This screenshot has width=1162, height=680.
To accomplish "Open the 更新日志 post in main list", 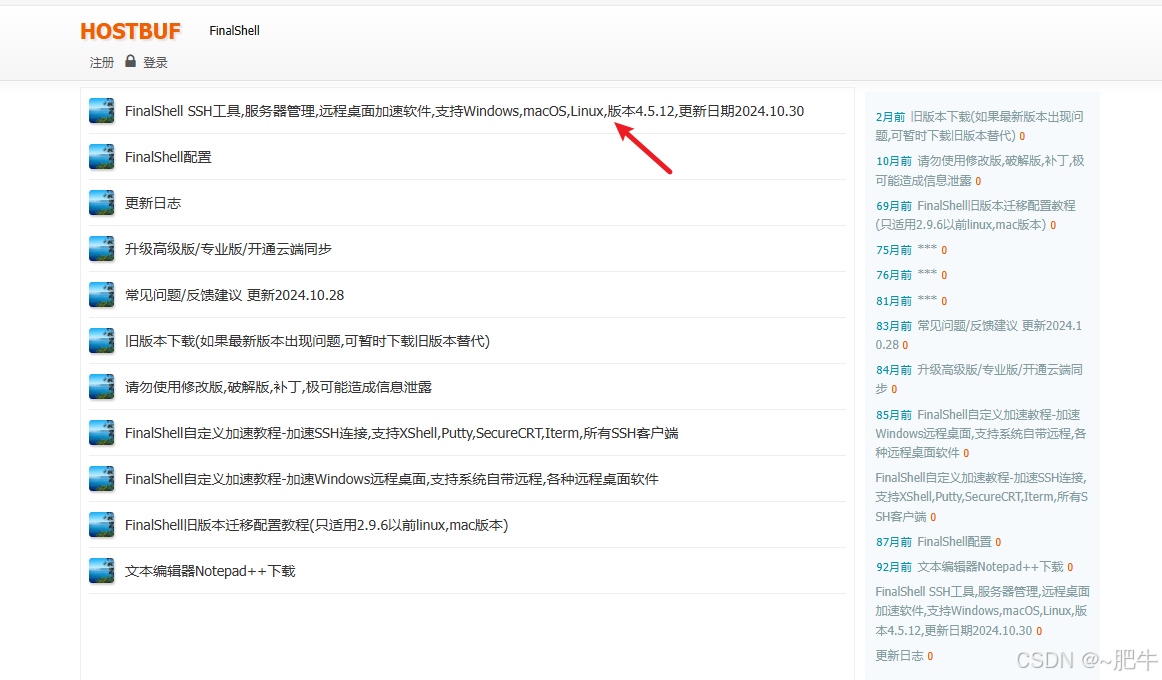I will (153, 203).
